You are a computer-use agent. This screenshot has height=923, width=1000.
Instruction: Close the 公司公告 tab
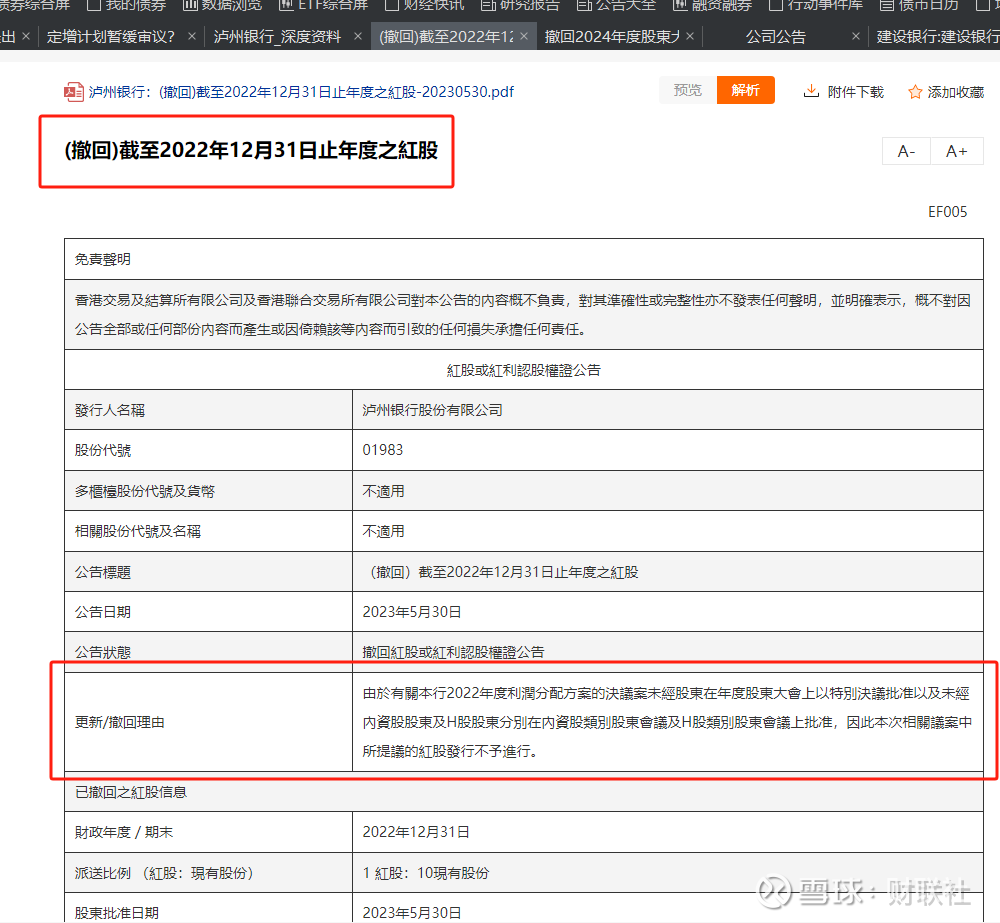tap(856, 36)
